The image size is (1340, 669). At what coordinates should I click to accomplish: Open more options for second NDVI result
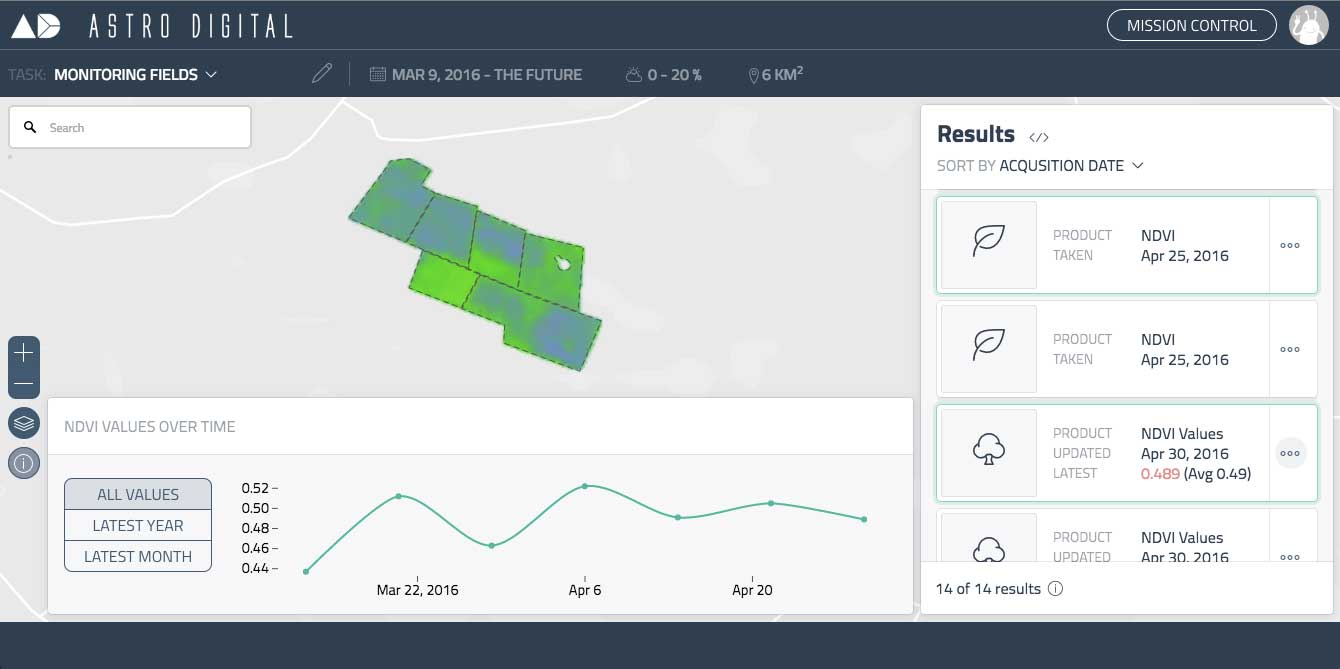click(1290, 349)
